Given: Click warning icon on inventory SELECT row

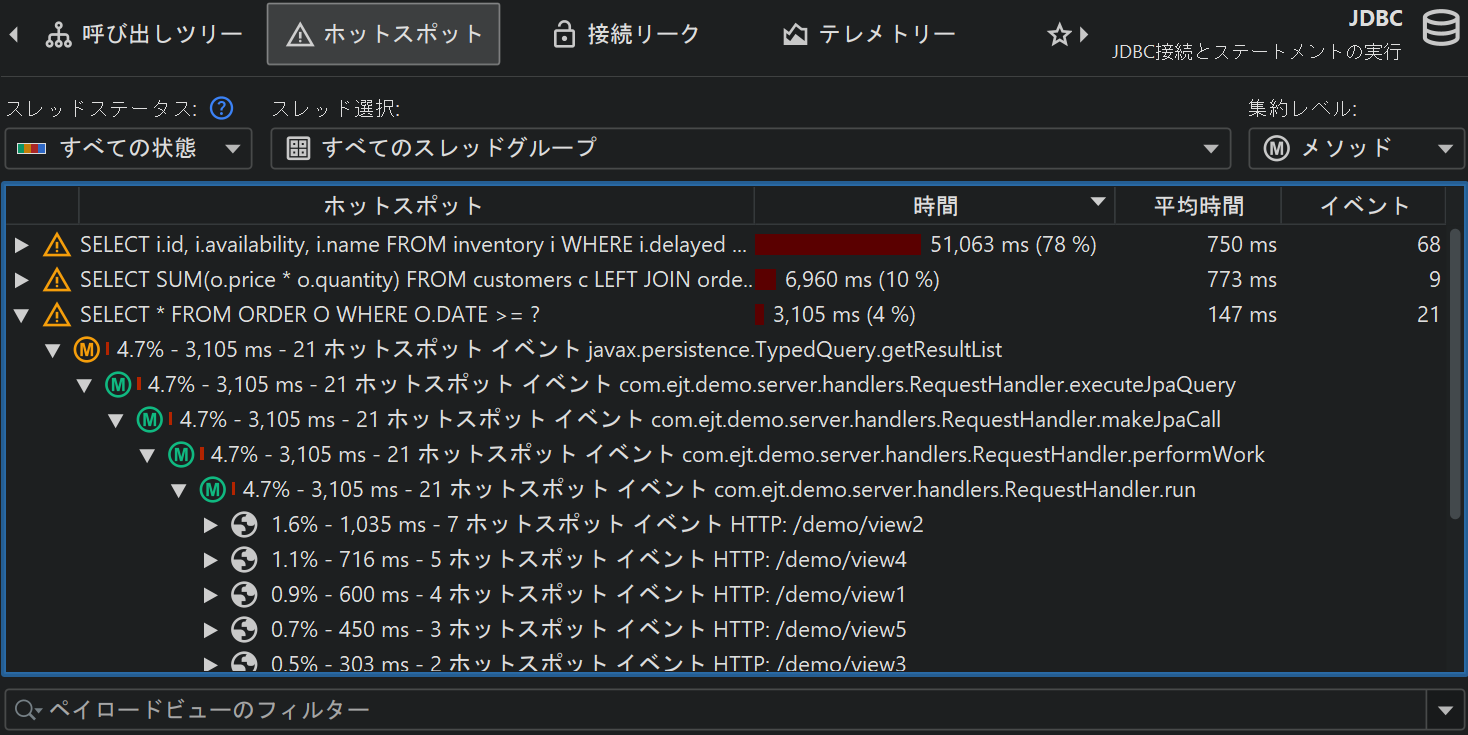Looking at the screenshot, I should tap(57, 245).
